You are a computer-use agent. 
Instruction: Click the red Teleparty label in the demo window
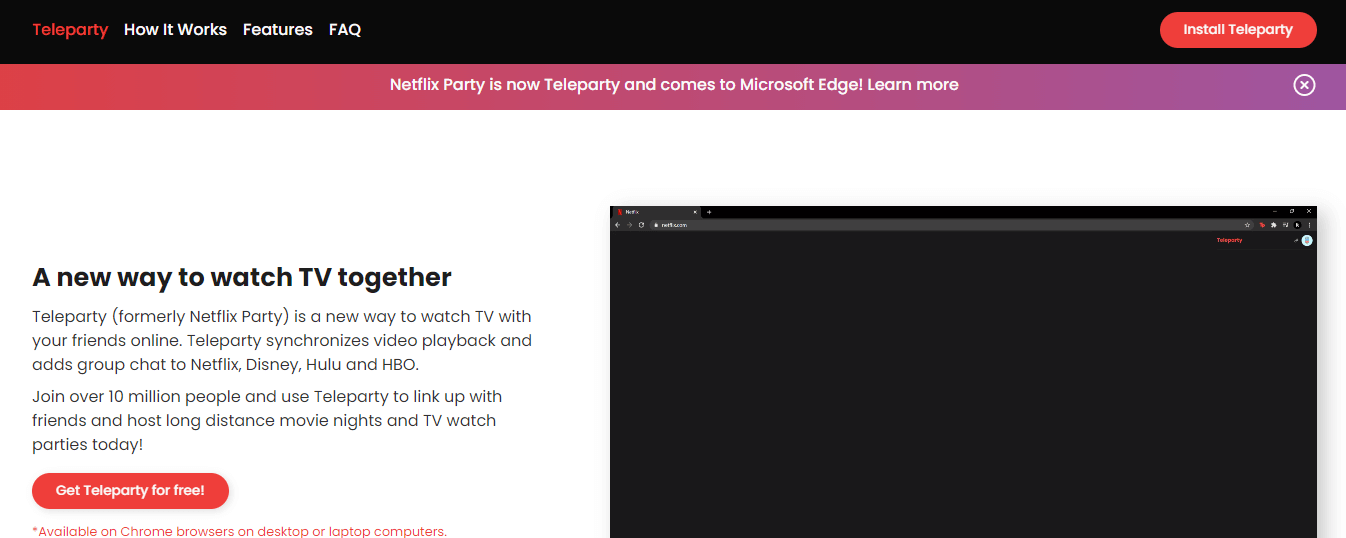[x=1229, y=240]
